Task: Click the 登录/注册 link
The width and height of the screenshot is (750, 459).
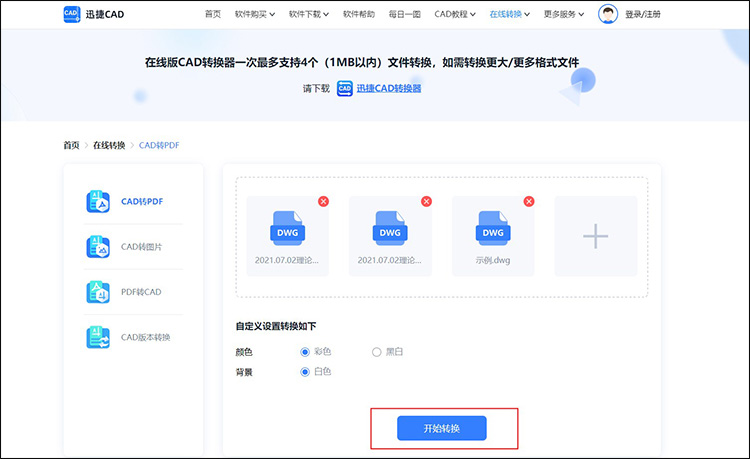Action: [643, 14]
